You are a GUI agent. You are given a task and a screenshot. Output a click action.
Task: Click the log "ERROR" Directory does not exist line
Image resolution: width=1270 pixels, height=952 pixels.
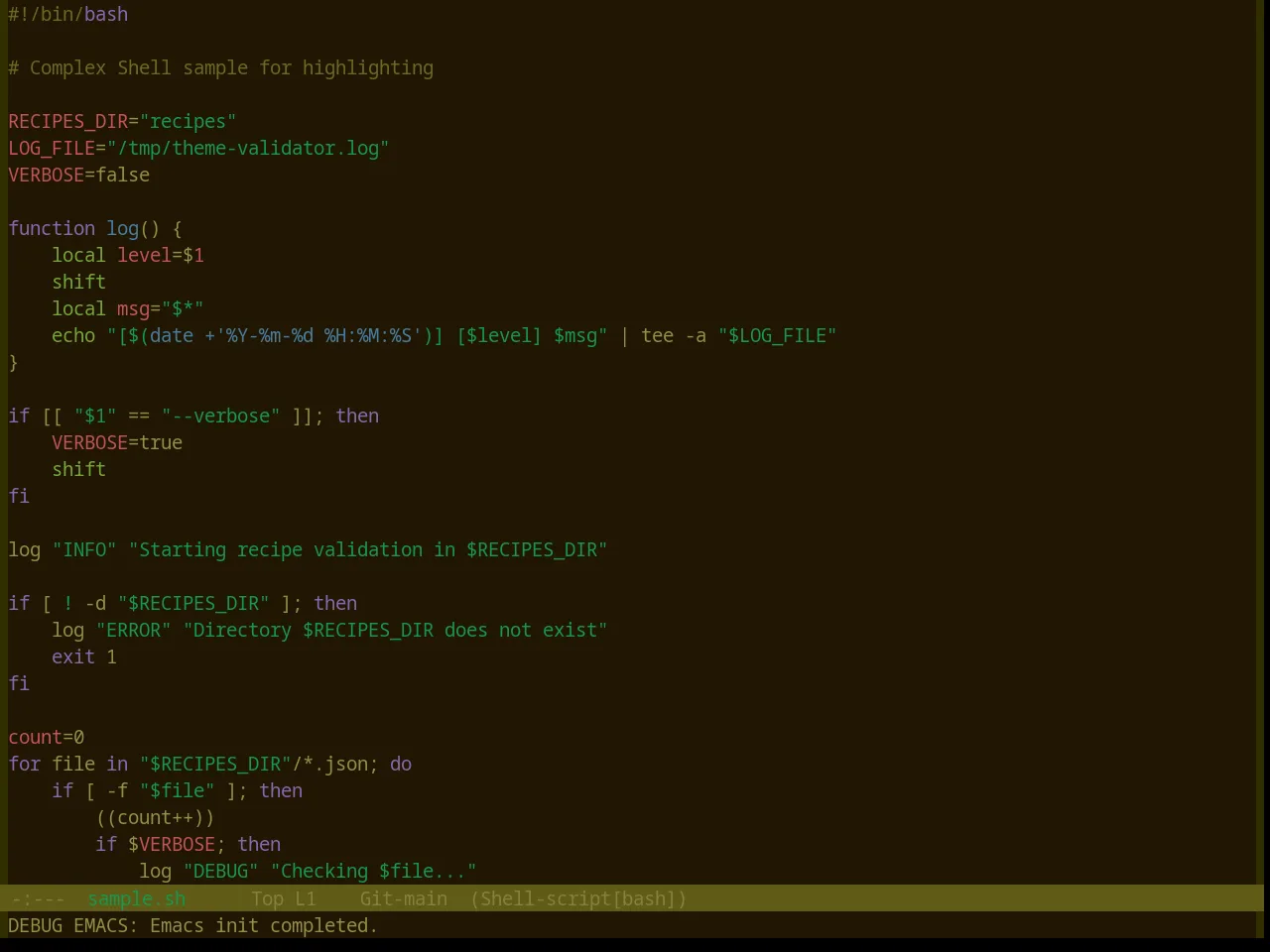pos(329,630)
